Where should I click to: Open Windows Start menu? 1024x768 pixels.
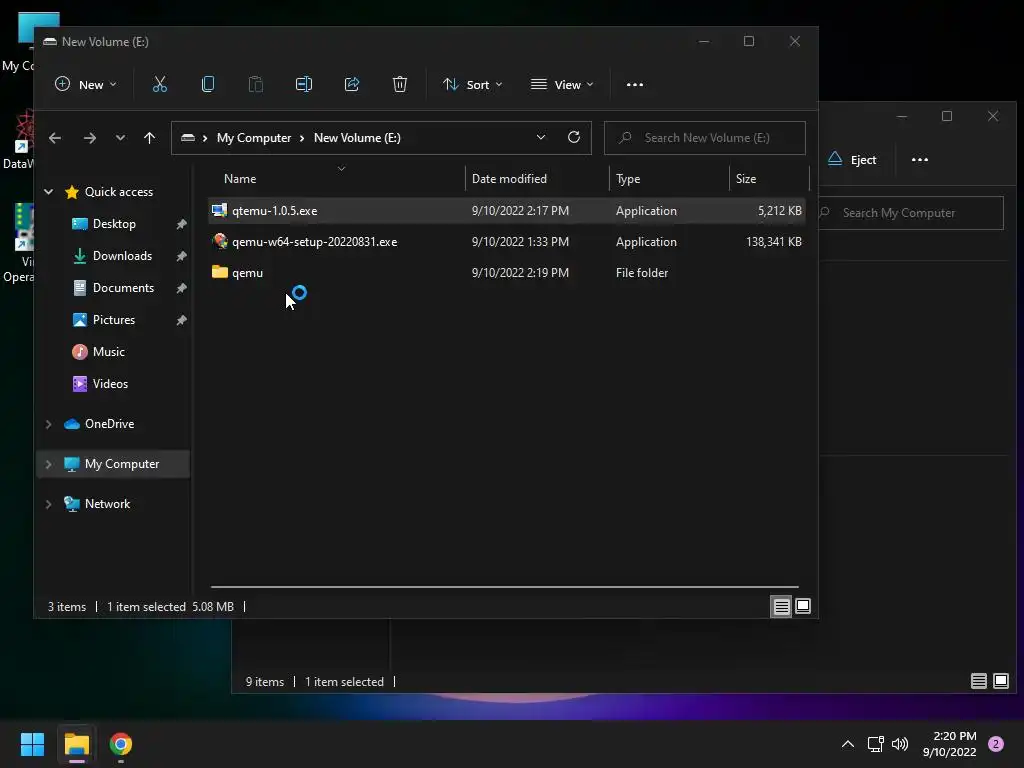32,744
